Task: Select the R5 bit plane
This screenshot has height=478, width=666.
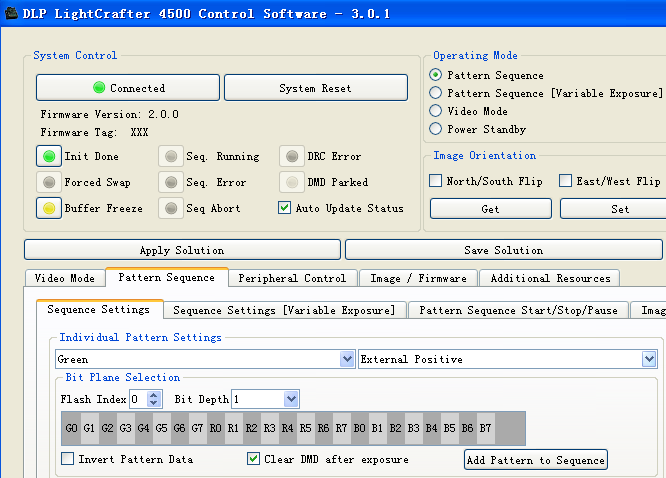Action: tap(305, 428)
